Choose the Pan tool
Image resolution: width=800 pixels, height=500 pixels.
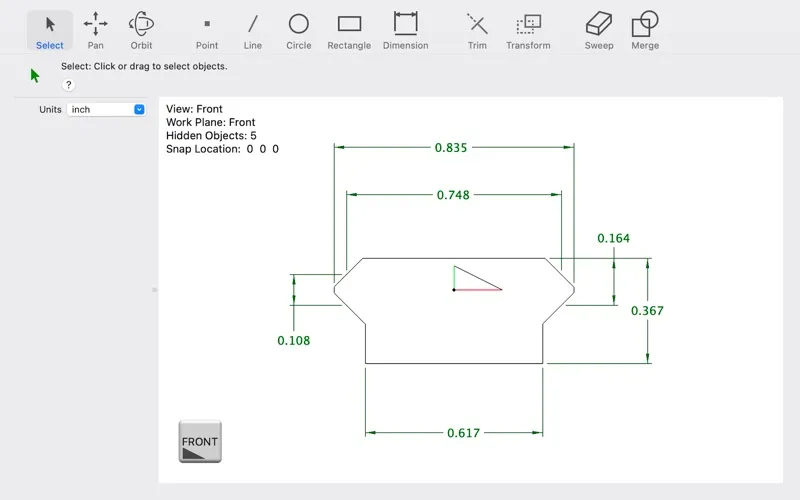pos(95,31)
